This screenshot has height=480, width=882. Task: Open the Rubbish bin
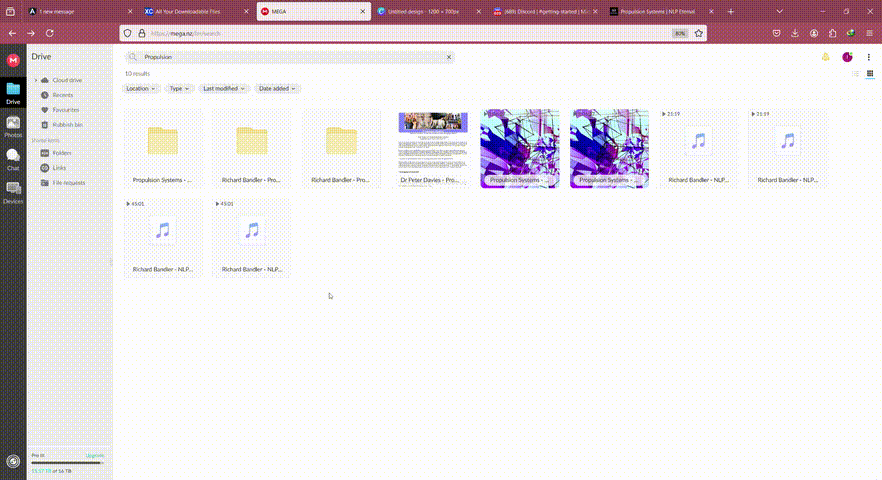pyautogui.click(x=67, y=125)
